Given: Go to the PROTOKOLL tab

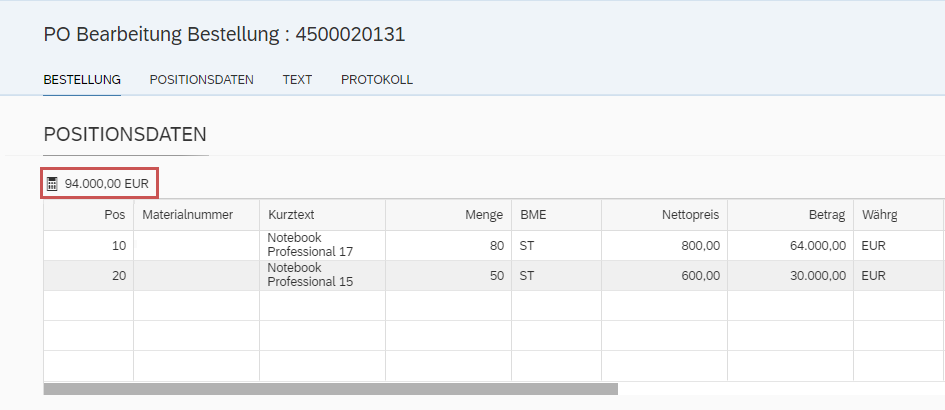Looking at the screenshot, I should [x=376, y=80].
